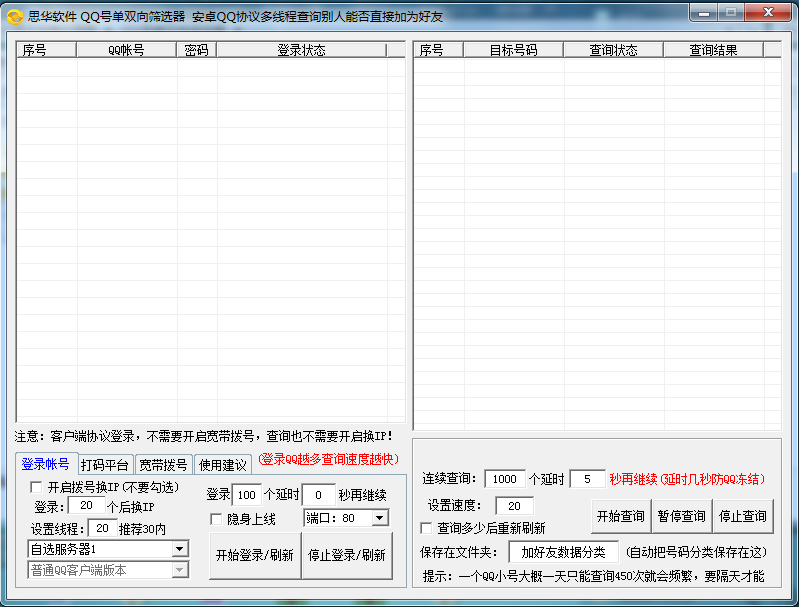
Task: Click the login 延时 0 秒 field
Action: [x=319, y=494]
